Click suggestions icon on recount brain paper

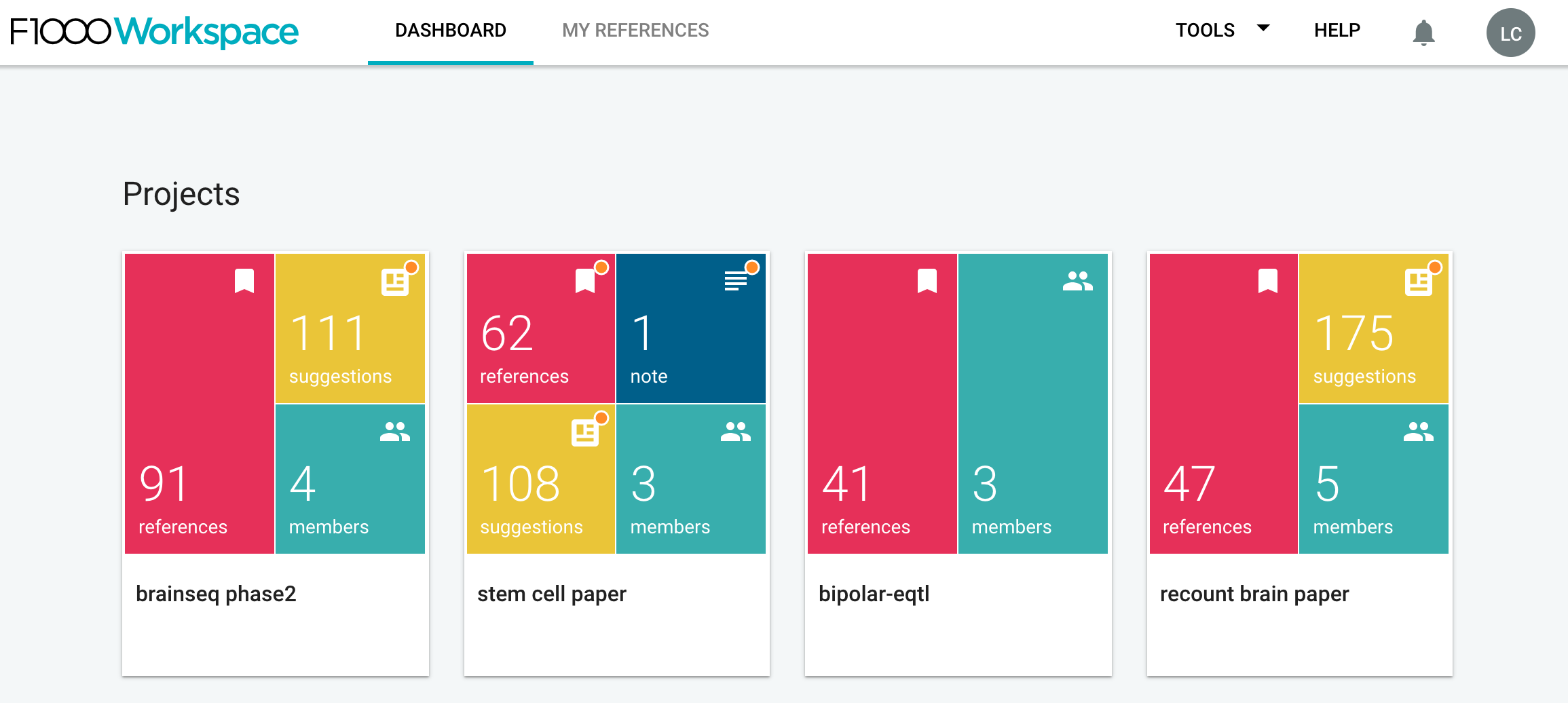click(1419, 282)
